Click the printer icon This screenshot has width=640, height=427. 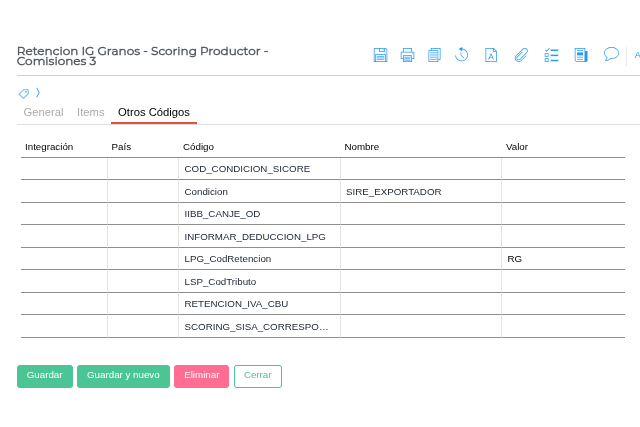[x=407, y=55]
